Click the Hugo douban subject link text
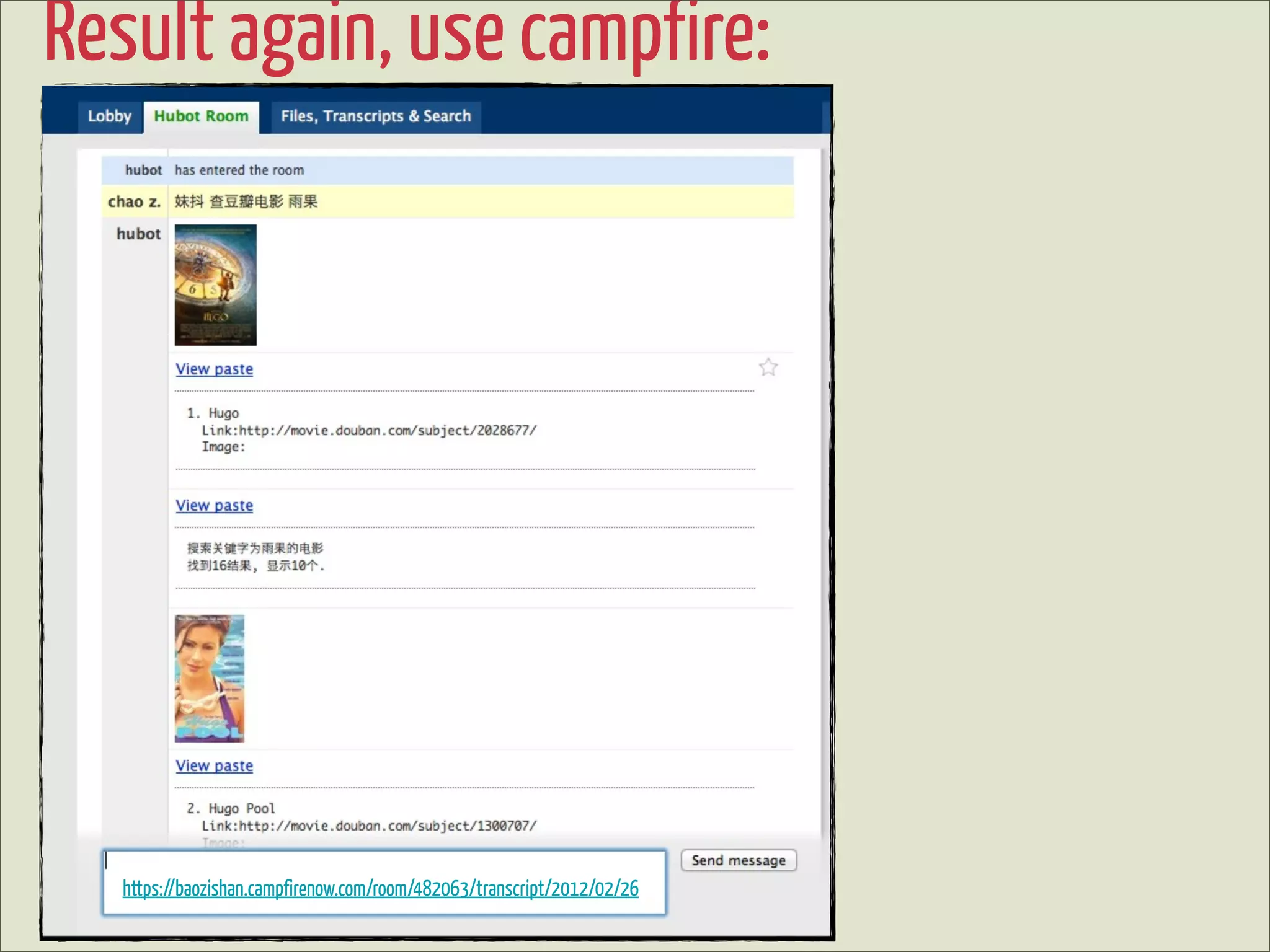Image resolution: width=1270 pixels, height=952 pixels. (x=387, y=430)
